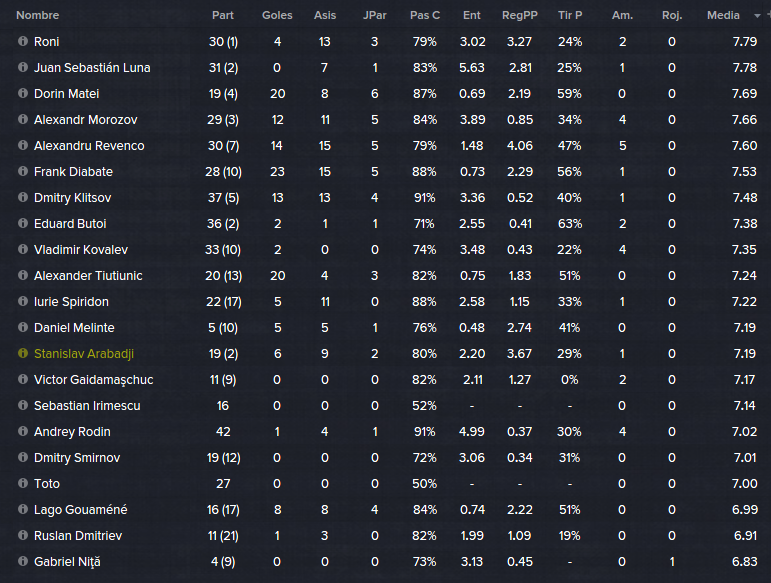
Task: Open info icon for Frank Diabate
Action: pyautogui.click(x=23, y=171)
